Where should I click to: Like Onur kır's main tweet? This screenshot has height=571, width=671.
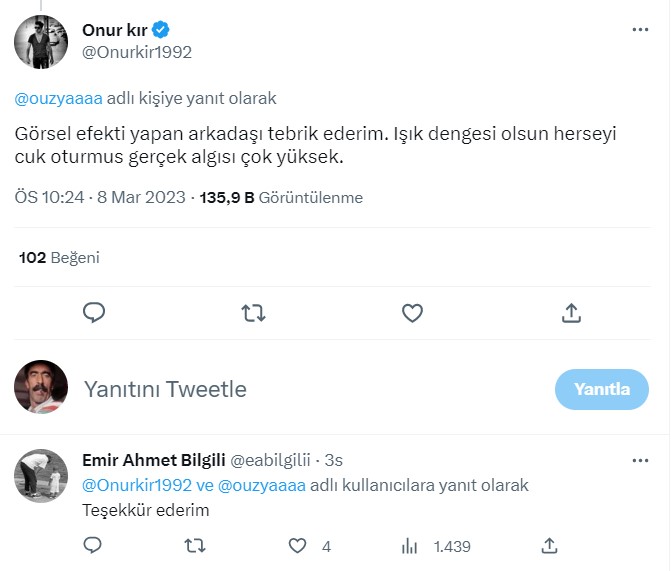click(412, 313)
